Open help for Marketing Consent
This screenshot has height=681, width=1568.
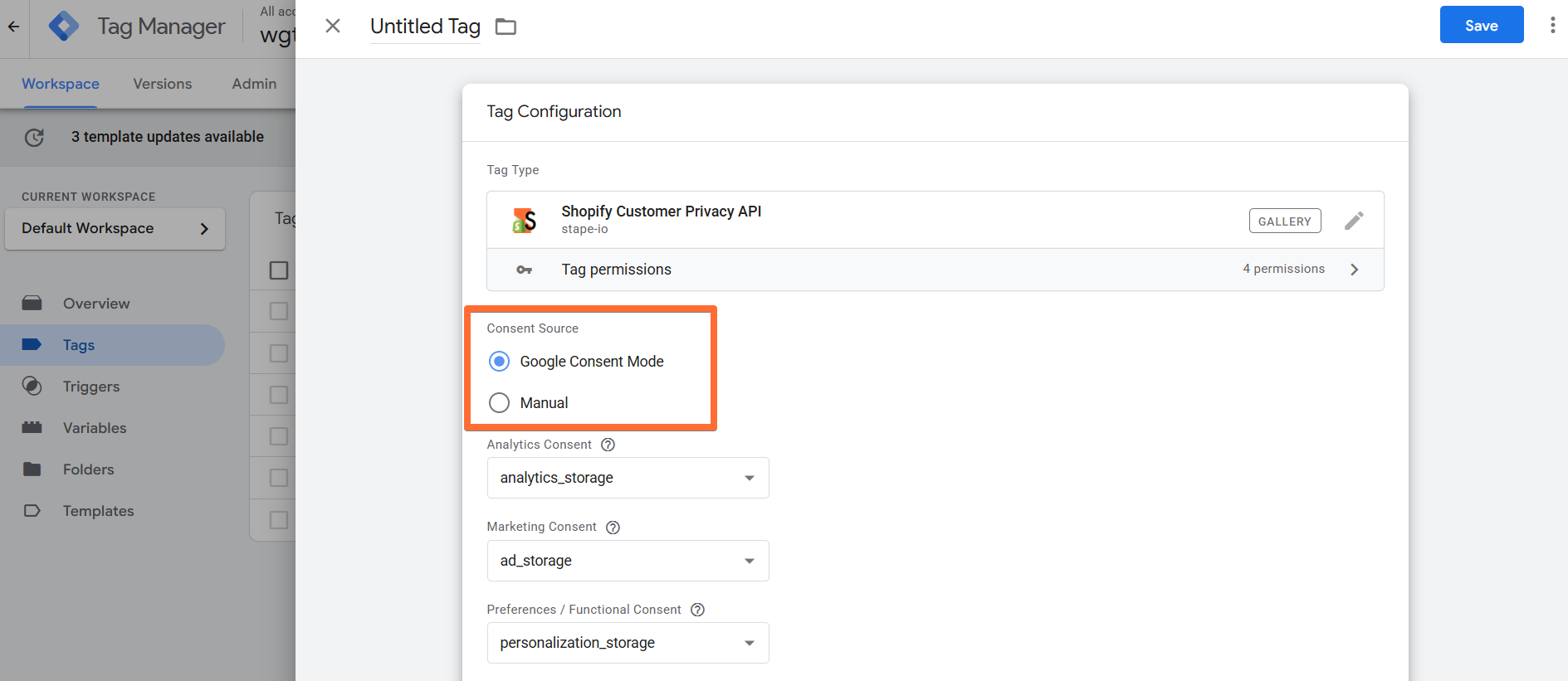point(613,528)
